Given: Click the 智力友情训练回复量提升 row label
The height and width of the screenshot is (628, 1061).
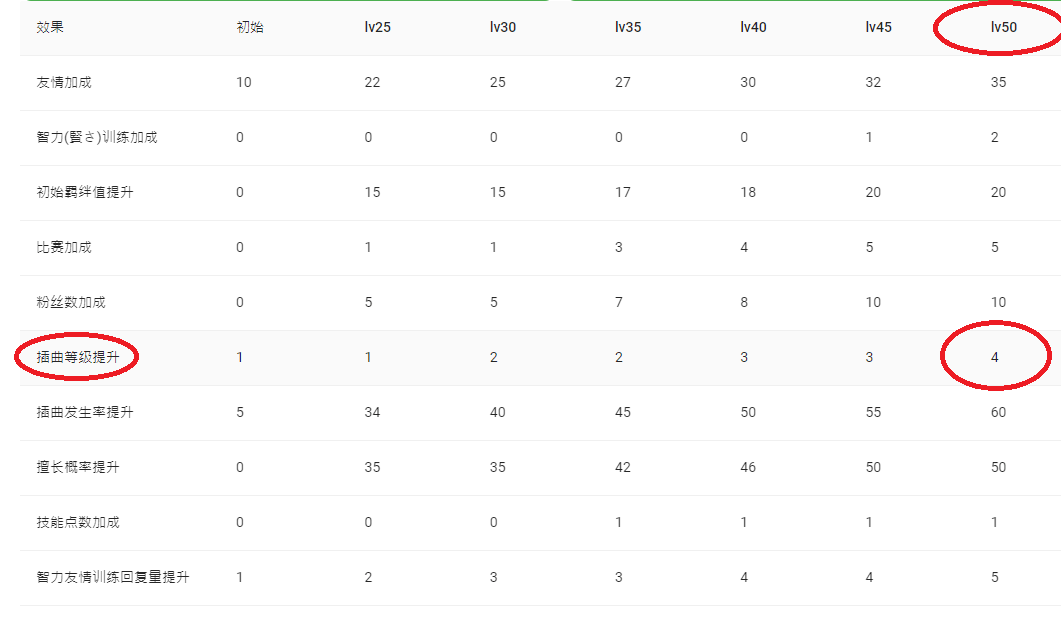Looking at the screenshot, I should [112, 577].
